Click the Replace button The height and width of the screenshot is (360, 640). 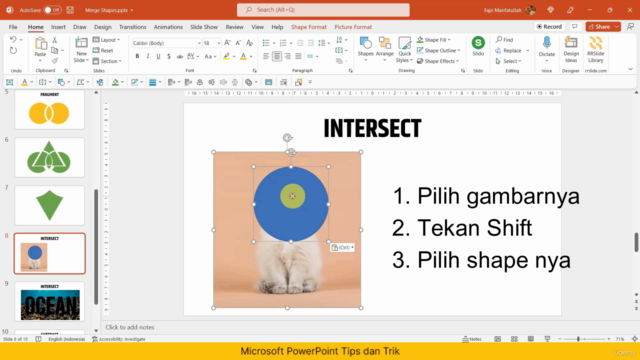coord(509,50)
